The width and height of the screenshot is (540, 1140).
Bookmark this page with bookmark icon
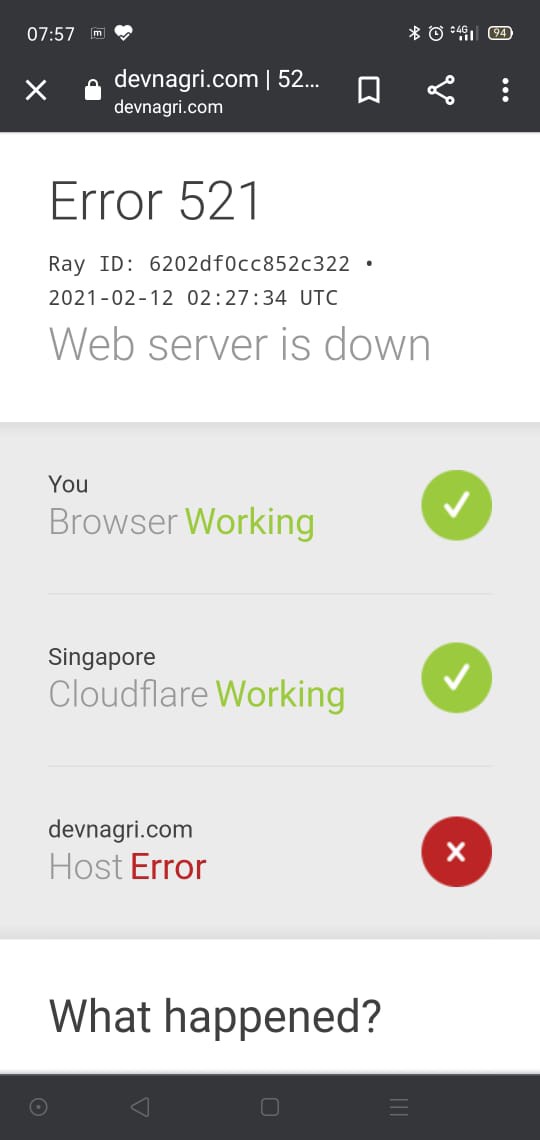pyautogui.click(x=368, y=91)
